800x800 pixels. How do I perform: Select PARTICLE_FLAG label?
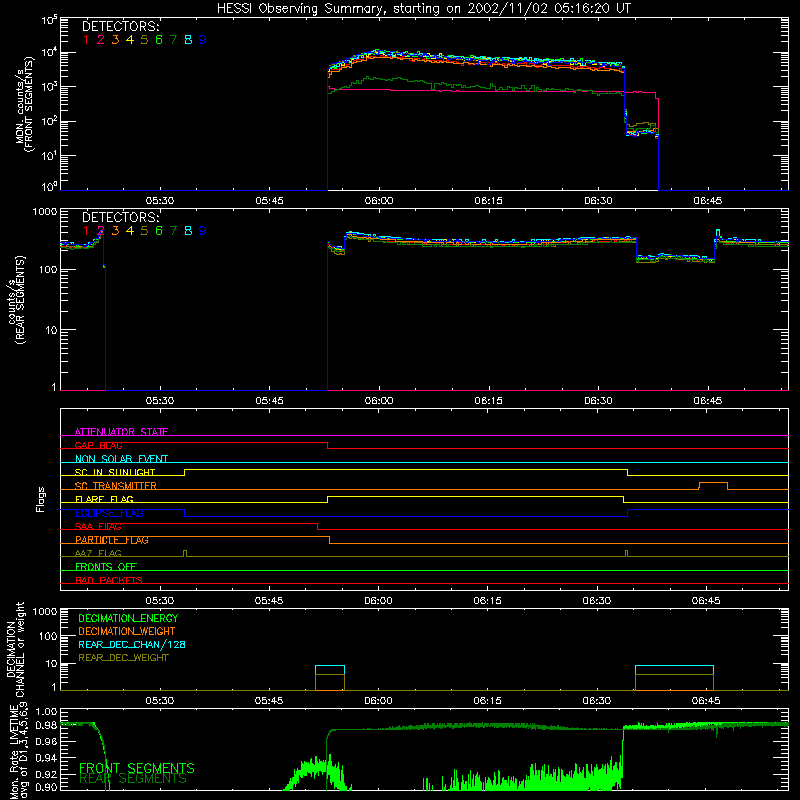(x=112, y=539)
